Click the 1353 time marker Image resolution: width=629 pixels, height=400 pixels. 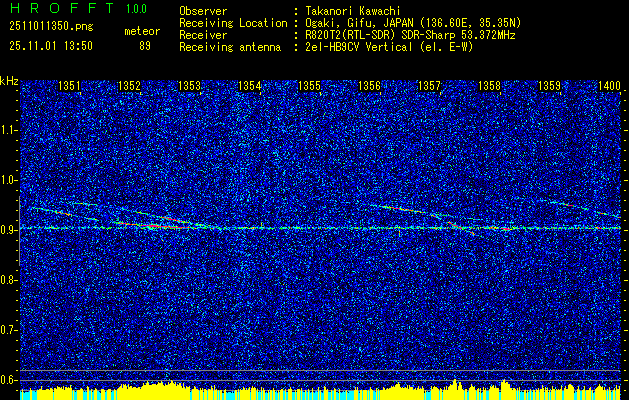pos(189,85)
